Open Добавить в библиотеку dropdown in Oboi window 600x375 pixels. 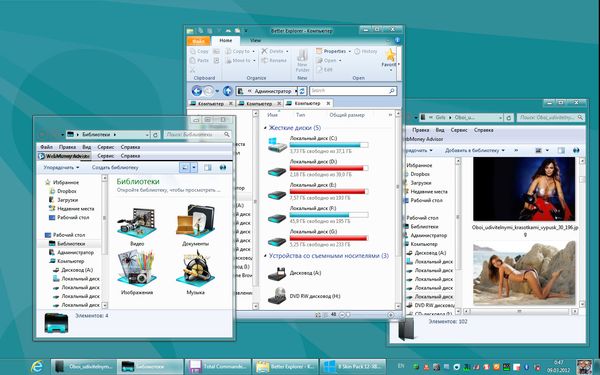(x=475, y=150)
